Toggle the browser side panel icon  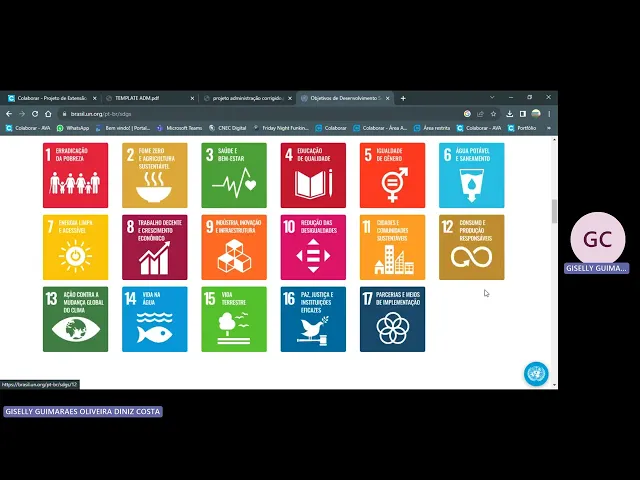523,114
